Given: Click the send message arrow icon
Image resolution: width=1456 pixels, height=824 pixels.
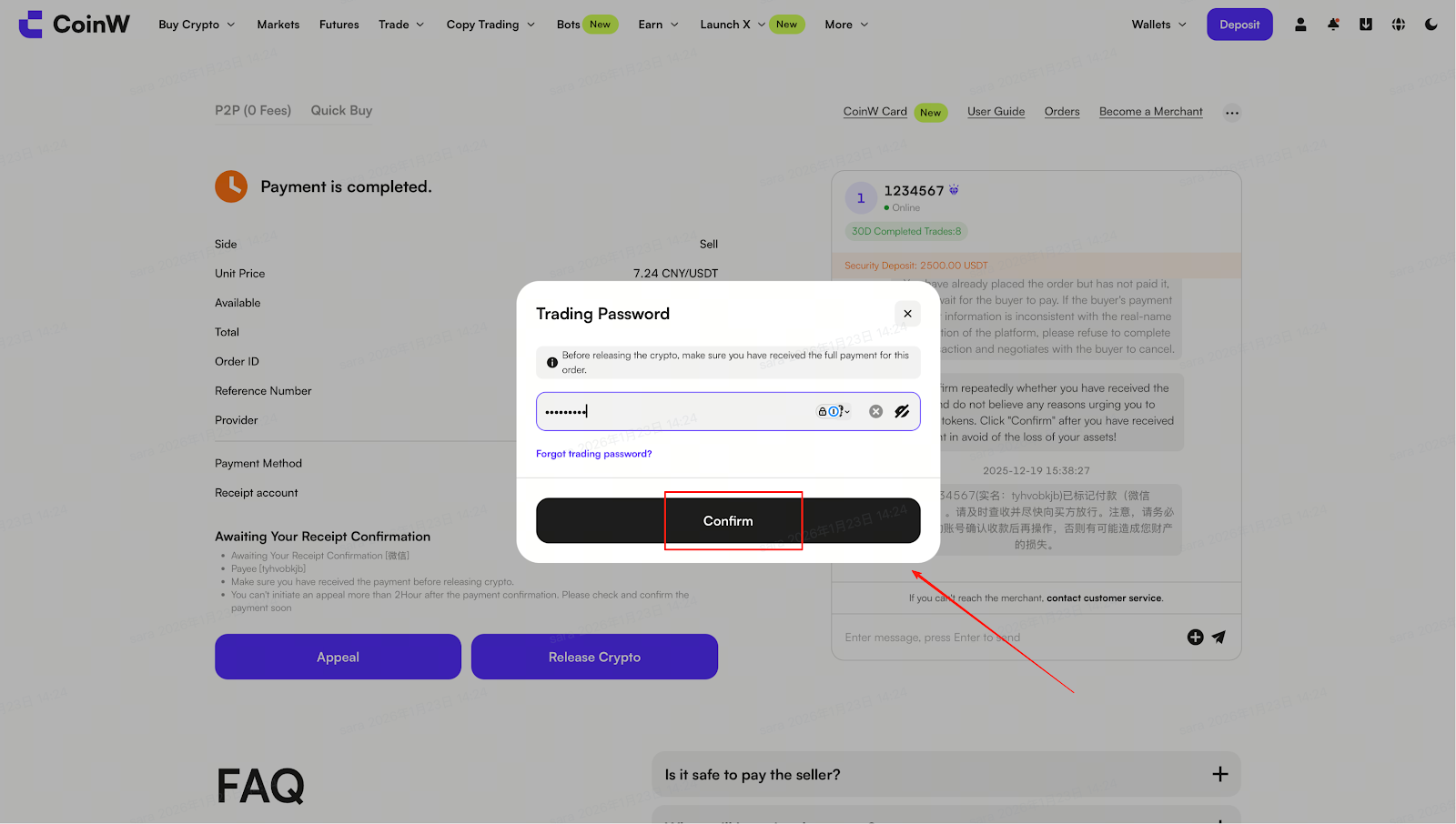Looking at the screenshot, I should 1218,638.
